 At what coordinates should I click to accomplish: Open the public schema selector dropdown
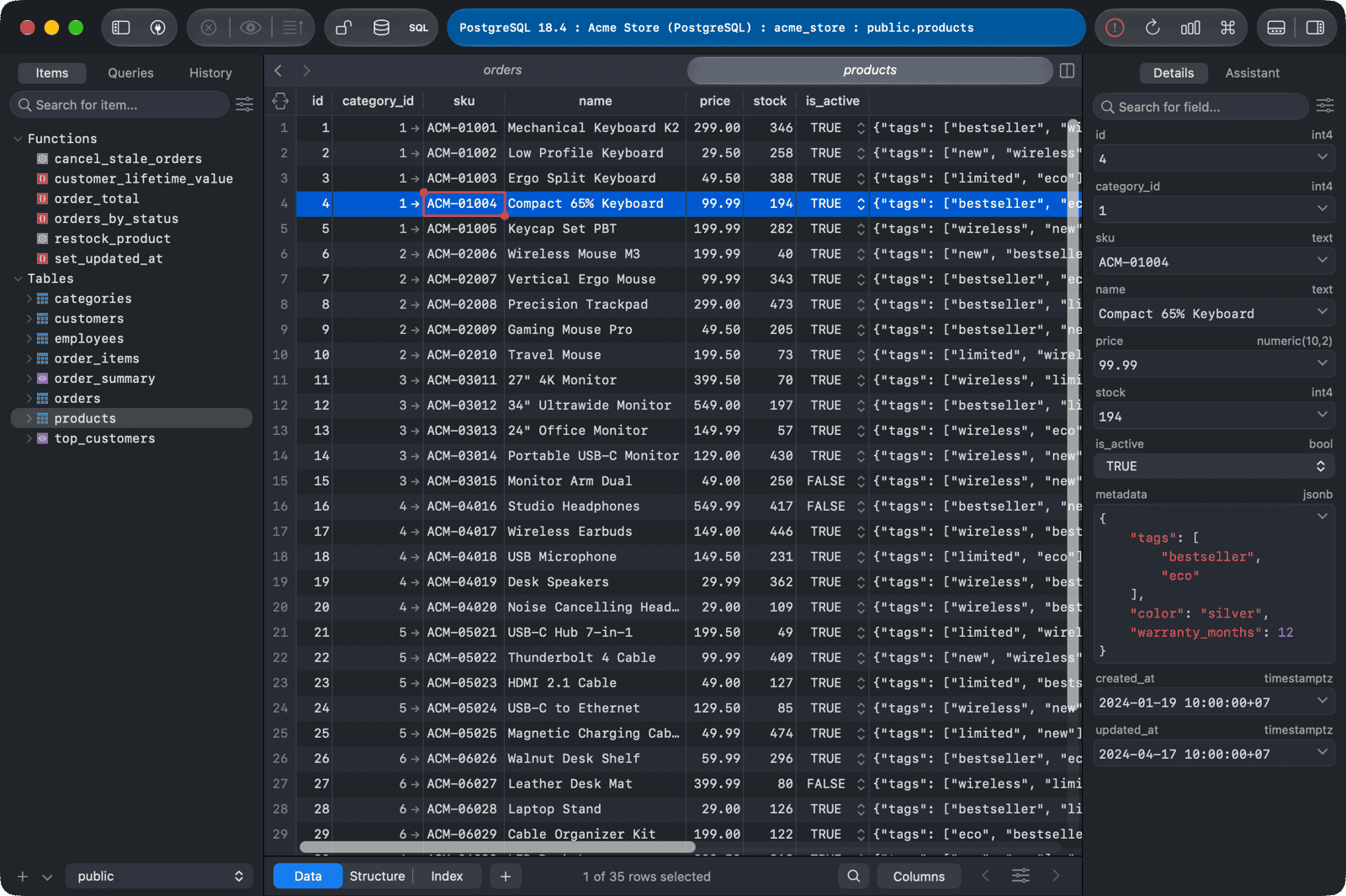tap(159, 876)
